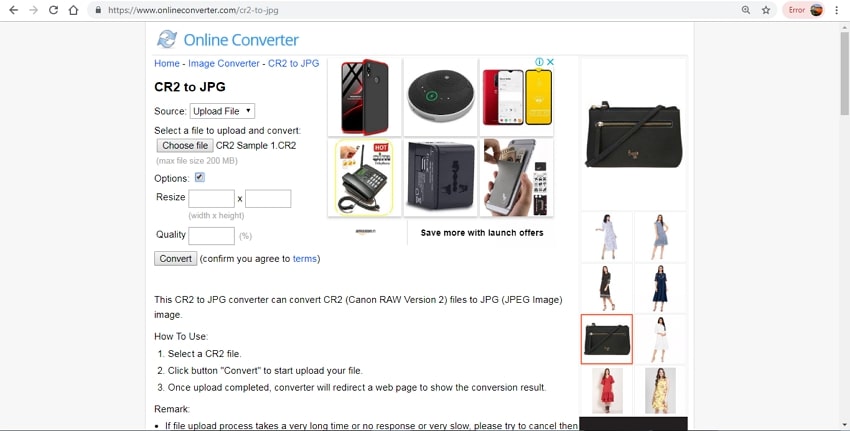Viewport: 850px width, 431px height.
Task: Open the Home breadcrumb link
Action: (167, 63)
